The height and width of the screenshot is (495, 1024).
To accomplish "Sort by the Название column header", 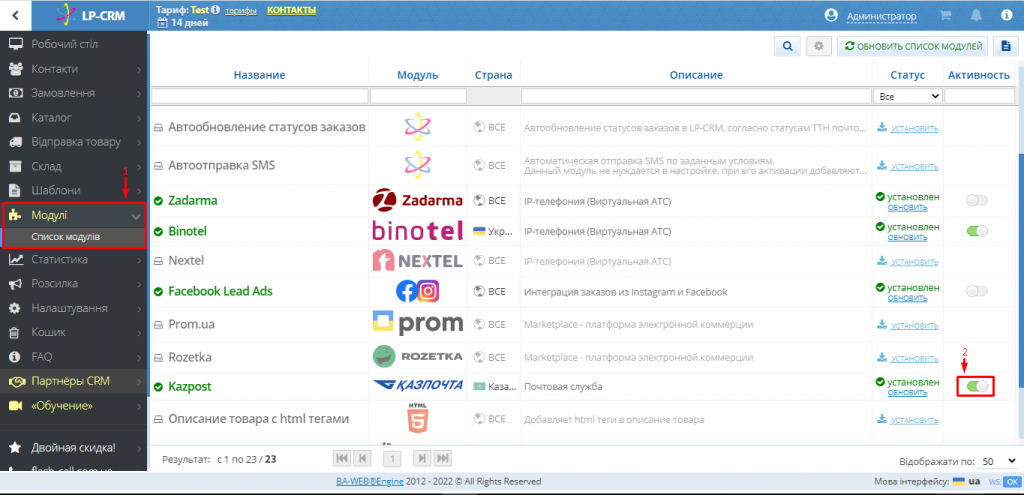I will [259, 75].
